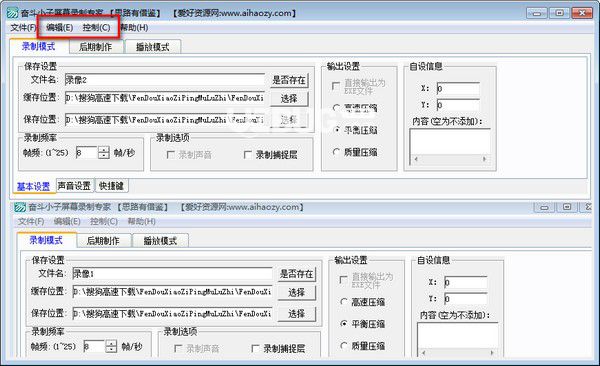Open the 帮助(H) menu in the 录像2 window
The width and height of the screenshot is (600, 366).
[134, 28]
